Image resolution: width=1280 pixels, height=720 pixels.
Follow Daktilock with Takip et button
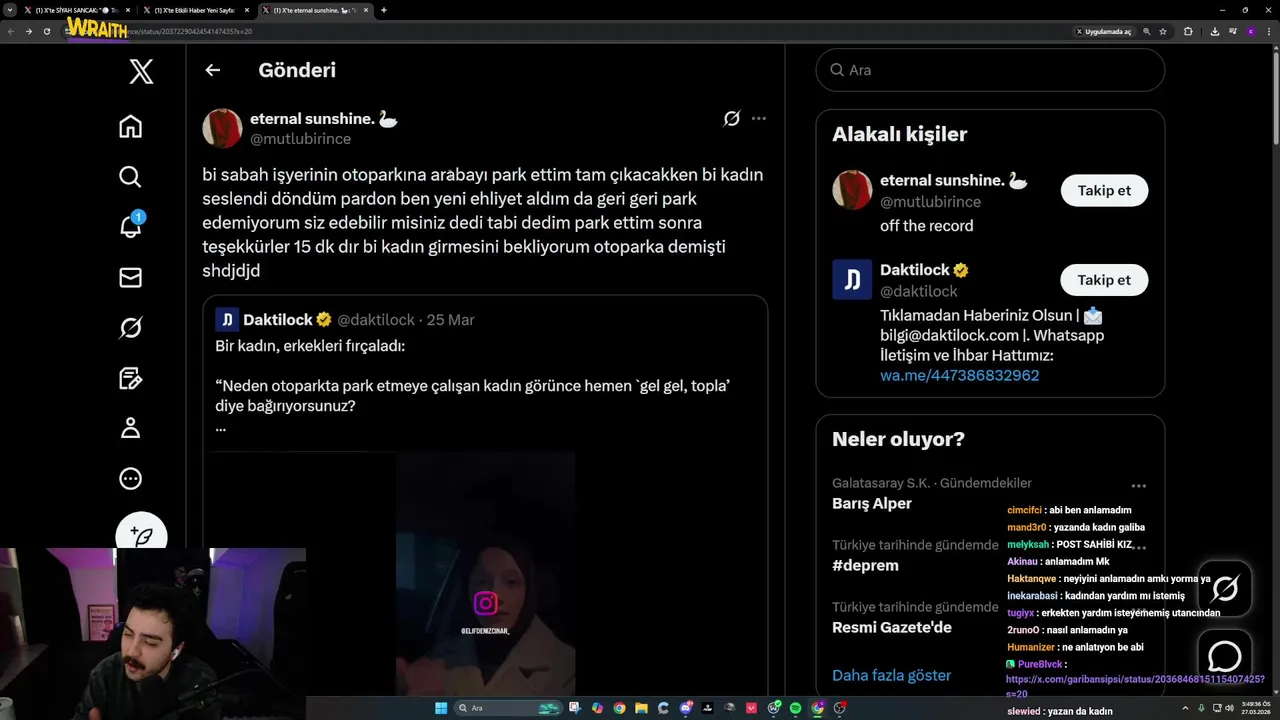tap(1104, 280)
